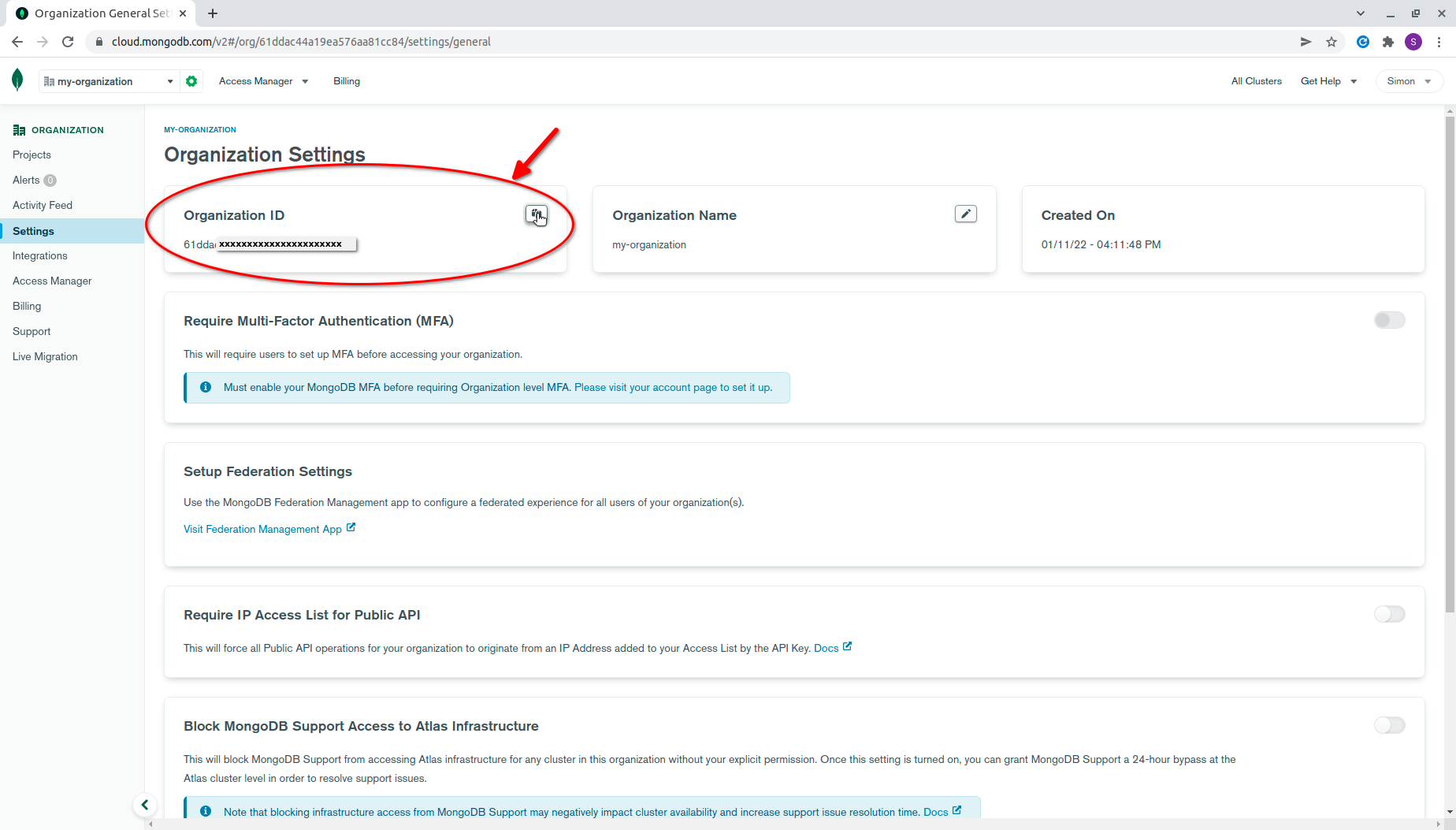Viewport: 1456px width, 830px height.
Task: Open Access Manager in the sidebar
Action: pyautogui.click(x=52, y=281)
